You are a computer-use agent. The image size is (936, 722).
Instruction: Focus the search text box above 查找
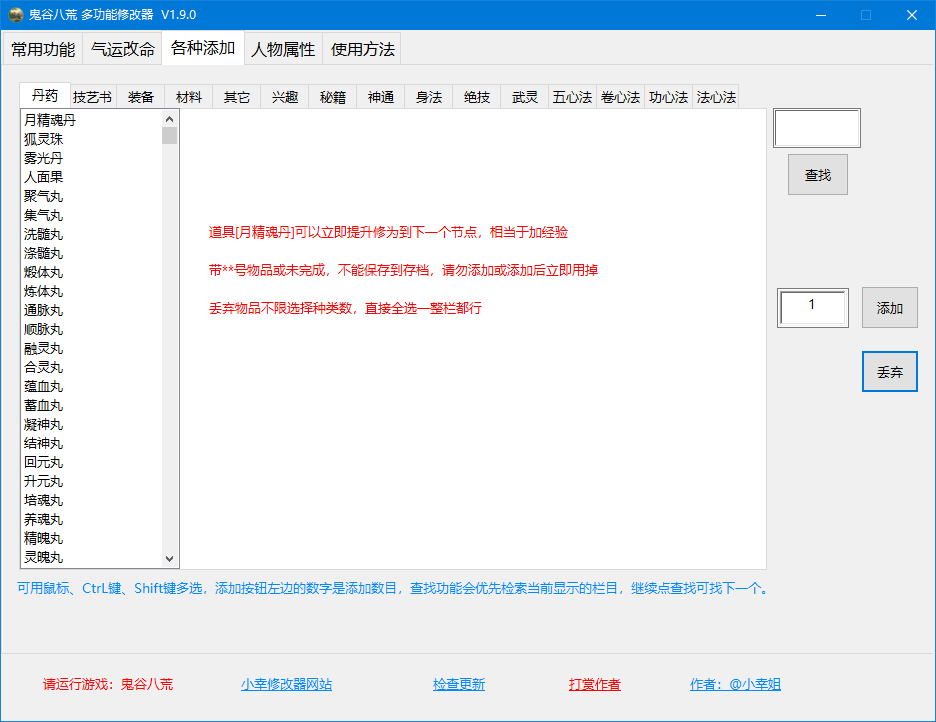coord(816,128)
